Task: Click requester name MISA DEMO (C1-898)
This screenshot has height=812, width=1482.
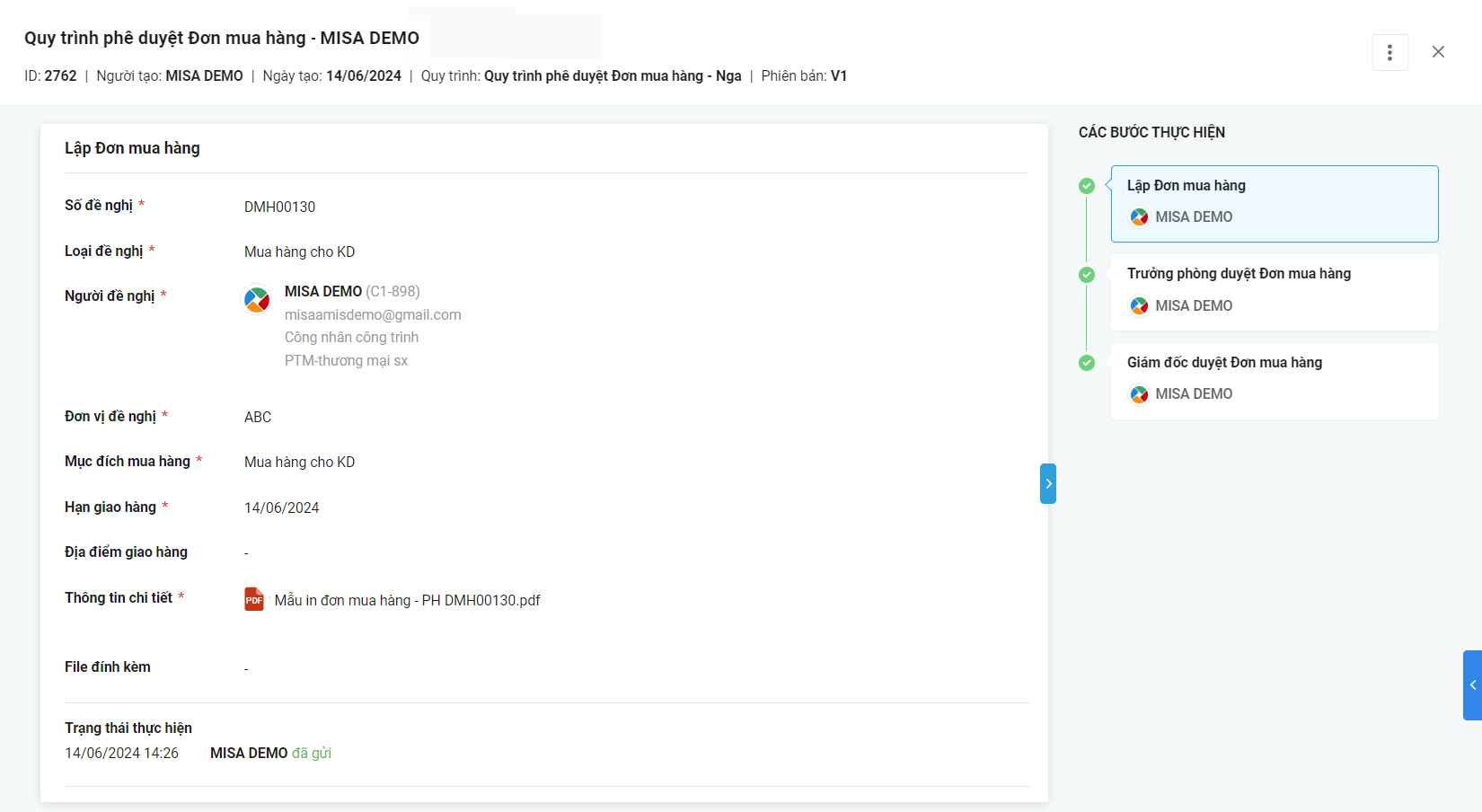Action: pyautogui.click(x=352, y=291)
